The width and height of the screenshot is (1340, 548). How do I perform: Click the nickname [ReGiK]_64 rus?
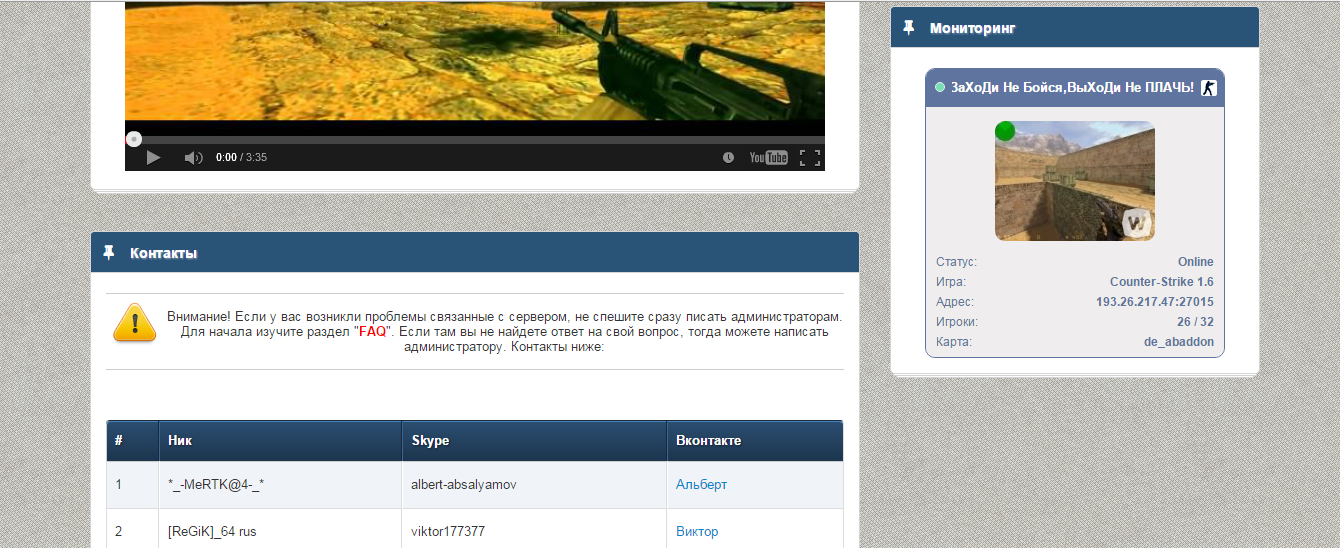tap(212, 532)
